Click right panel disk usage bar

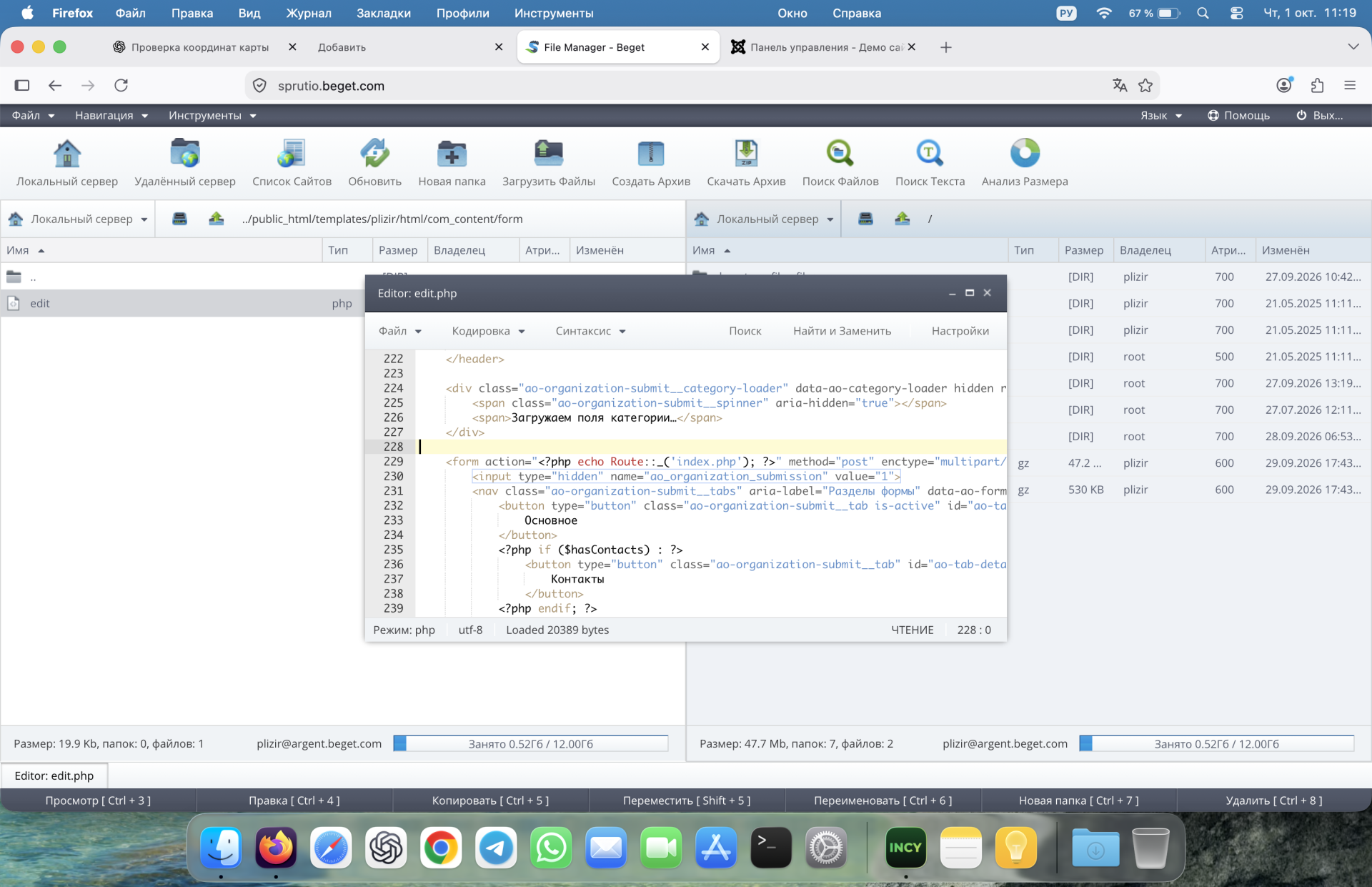(x=1216, y=744)
